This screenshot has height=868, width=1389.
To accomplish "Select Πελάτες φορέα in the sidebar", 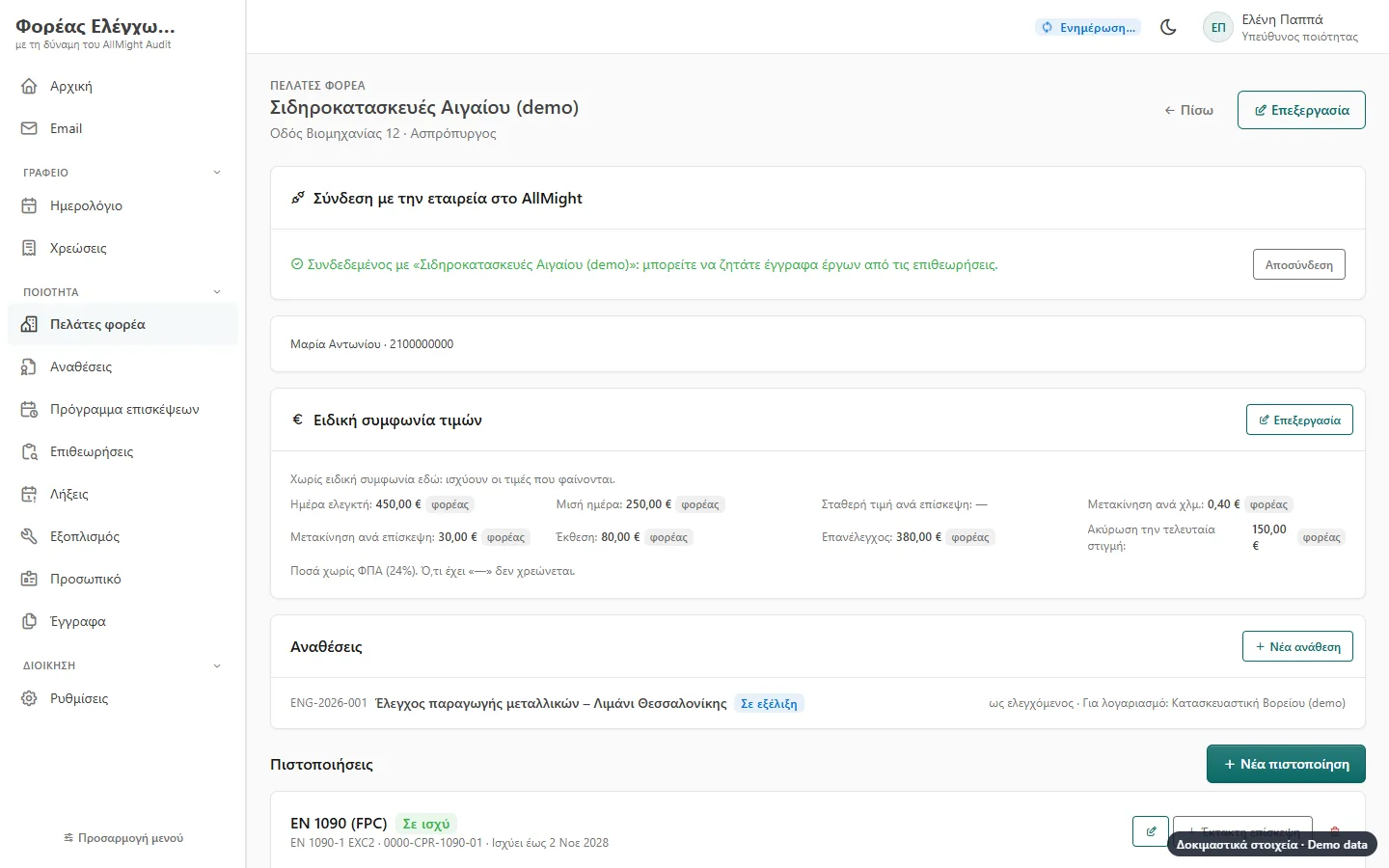I will pyautogui.click(x=123, y=324).
